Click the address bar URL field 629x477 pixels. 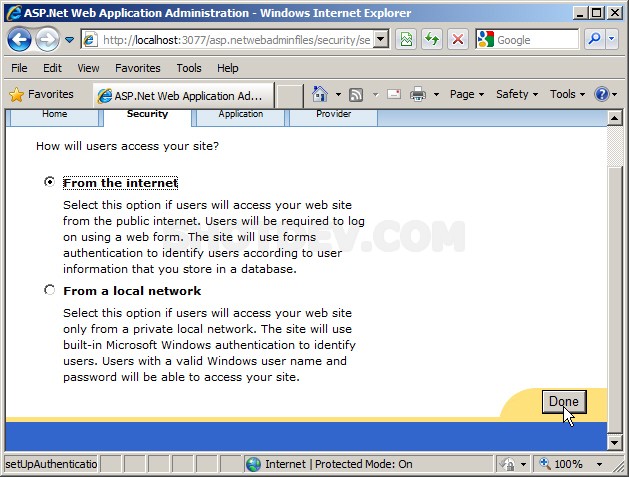[228, 40]
